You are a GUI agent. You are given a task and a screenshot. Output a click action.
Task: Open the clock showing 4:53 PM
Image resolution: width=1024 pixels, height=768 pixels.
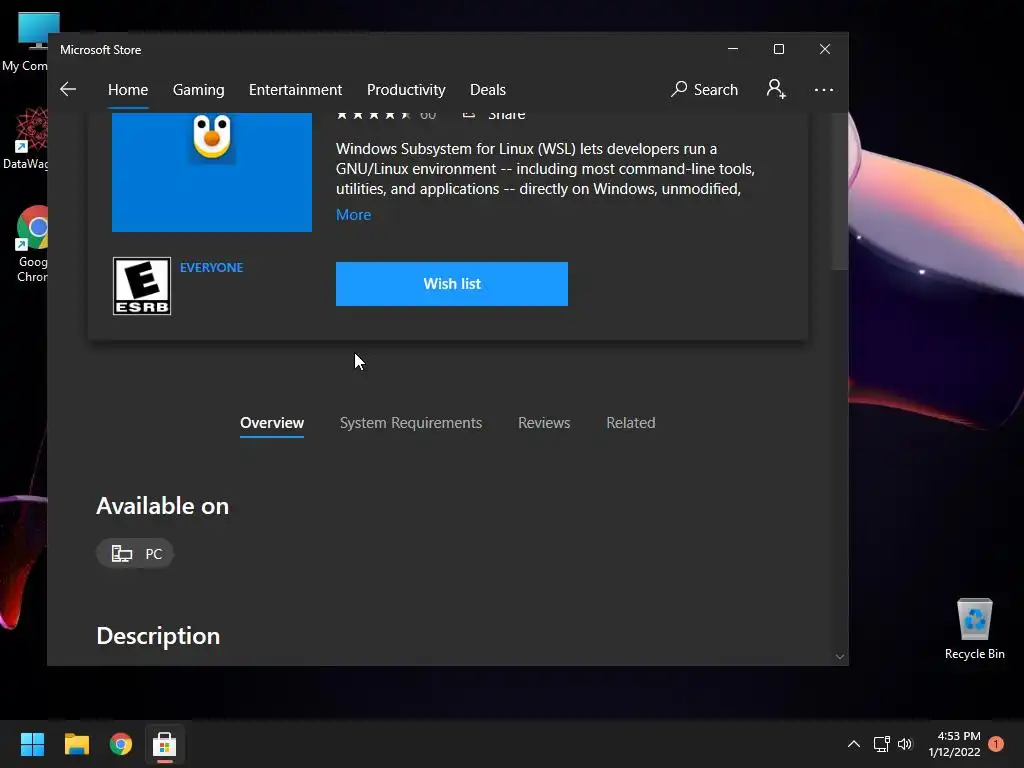pyautogui.click(x=955, y=744)
